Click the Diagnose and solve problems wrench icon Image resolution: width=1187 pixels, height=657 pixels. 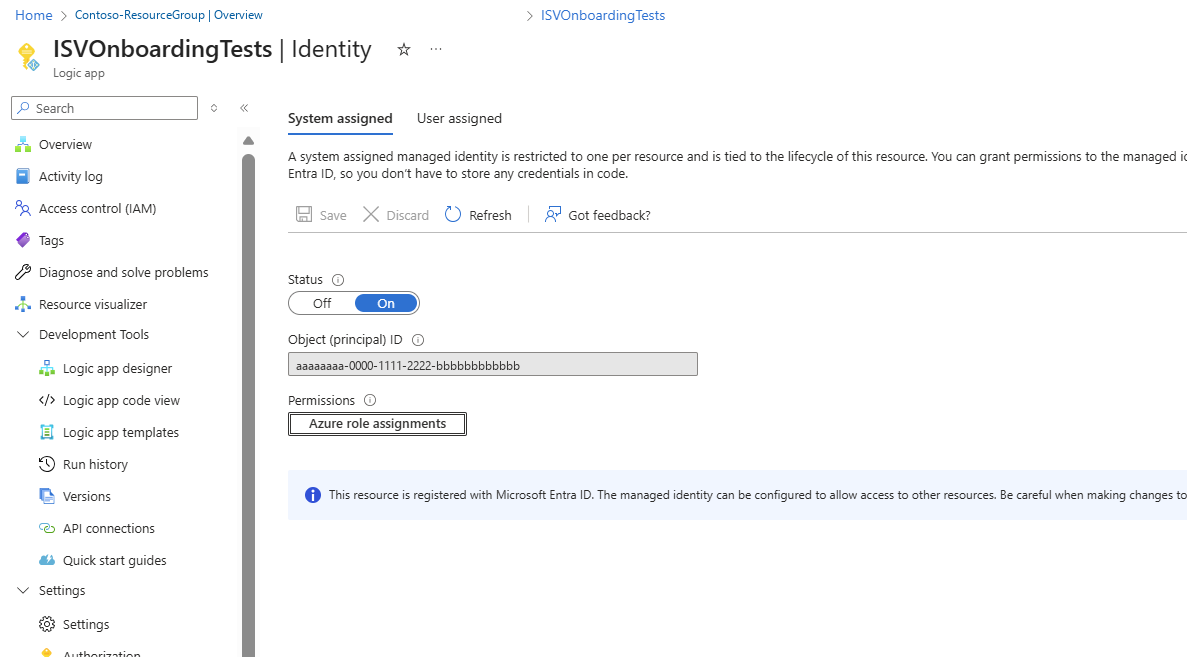tap(23, 272)
